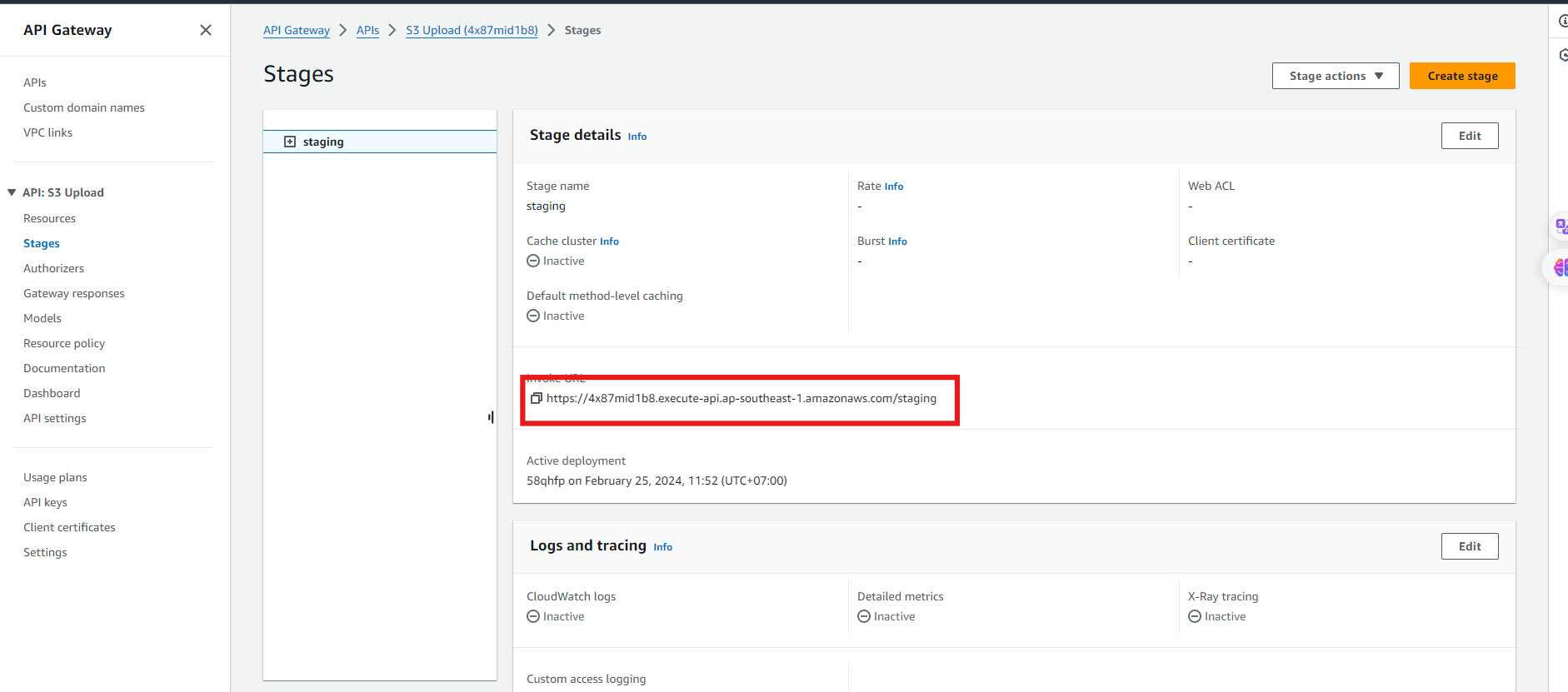This screenshot has height=692, width=1568.
Task: Open Custom domain names in sidebar
Action: (x=84, y=107)
